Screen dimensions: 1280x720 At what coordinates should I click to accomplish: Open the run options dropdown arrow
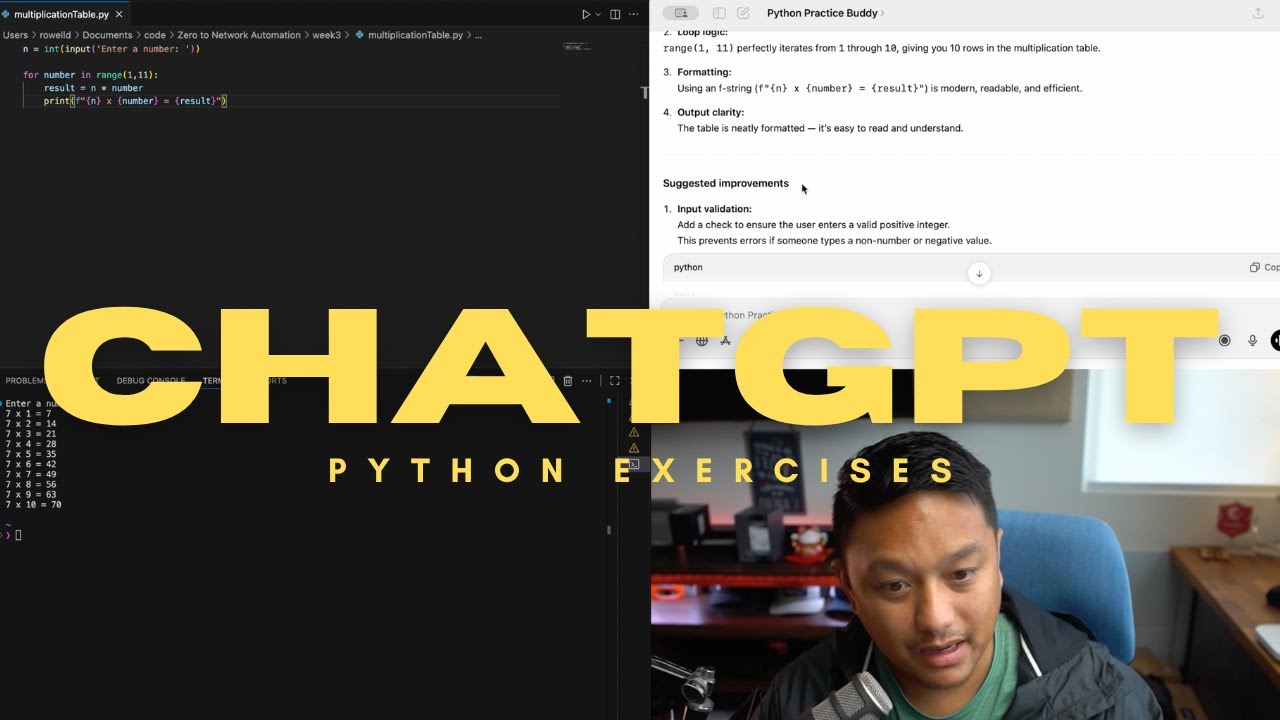(x=598, y=14)
